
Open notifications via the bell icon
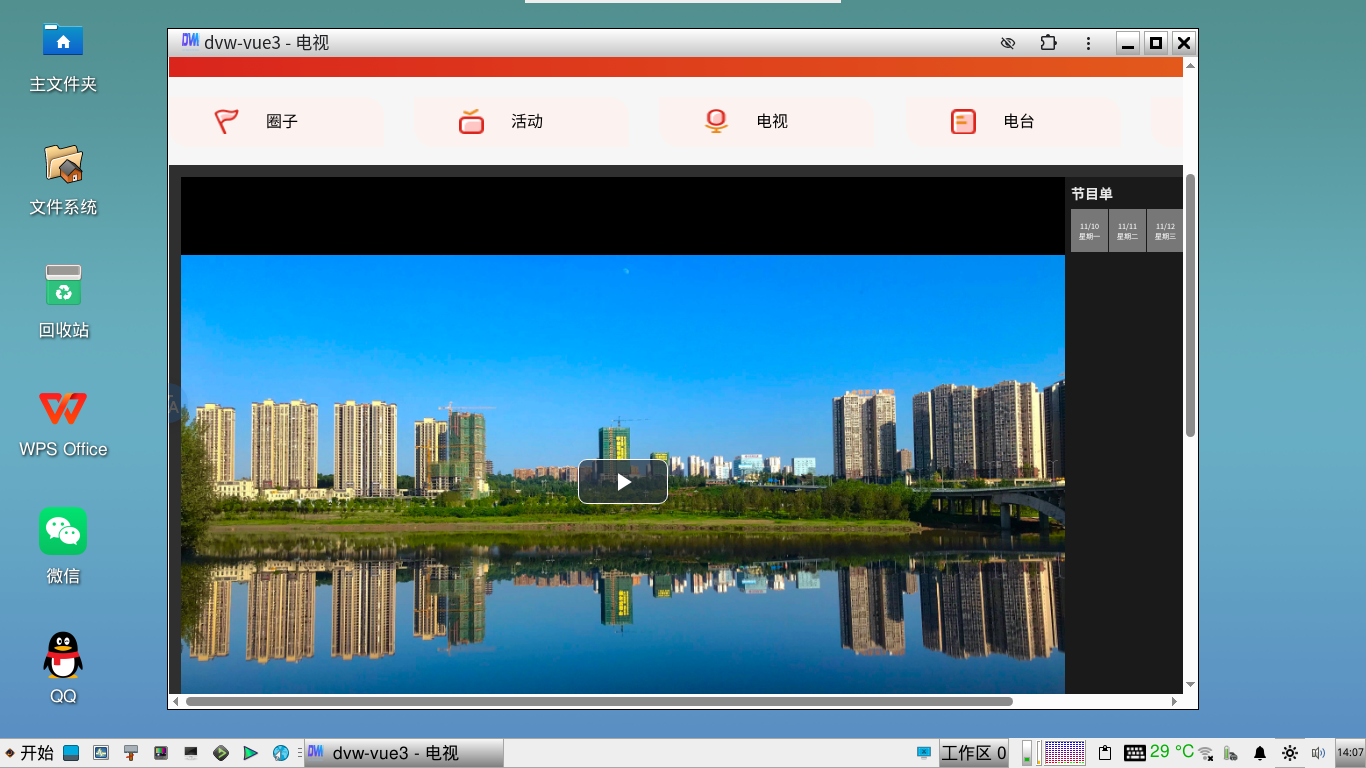[1260, 752]
